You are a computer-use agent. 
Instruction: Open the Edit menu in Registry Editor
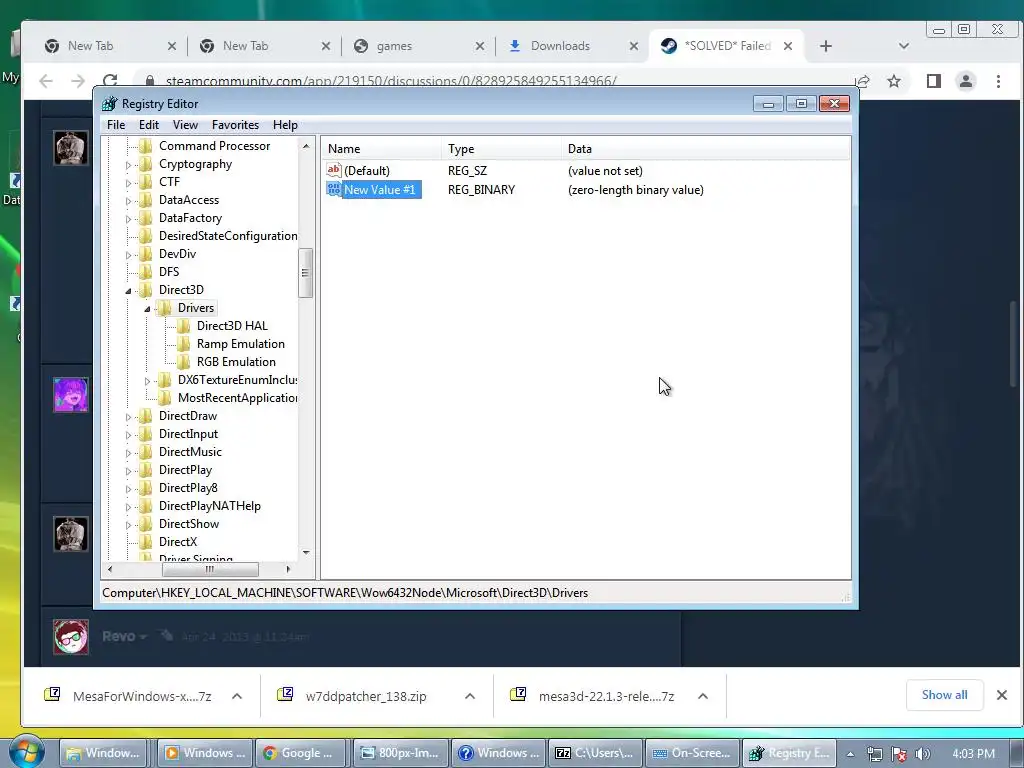(x=148, y=125)
